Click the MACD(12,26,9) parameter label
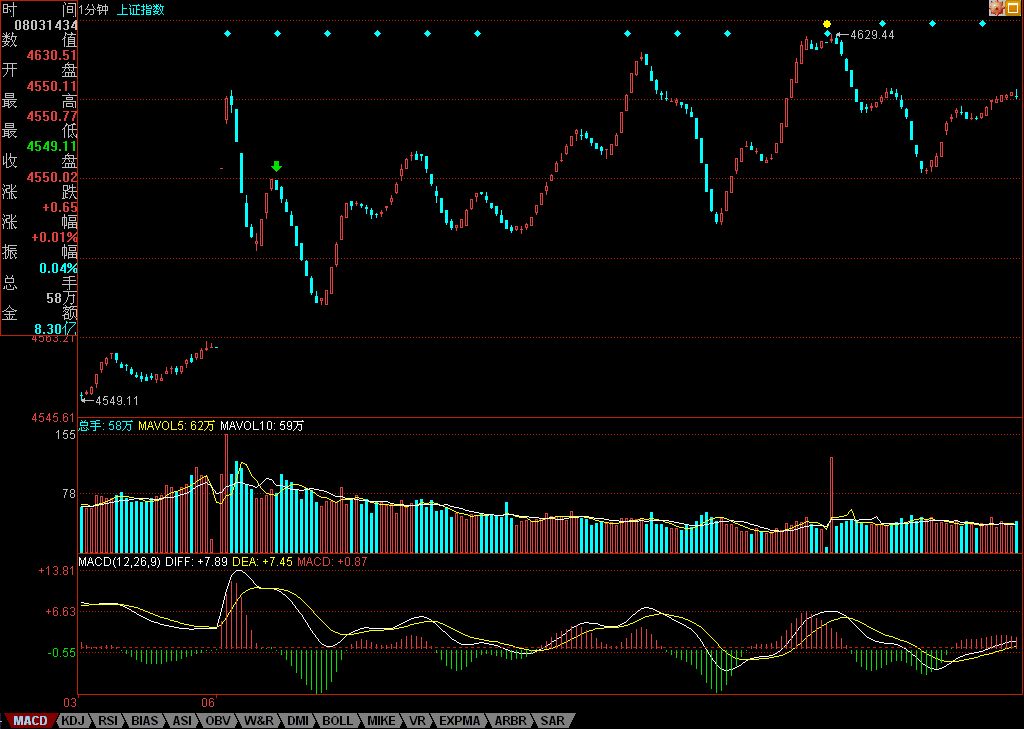1024x729 pixels. click(x=120, y=562)
